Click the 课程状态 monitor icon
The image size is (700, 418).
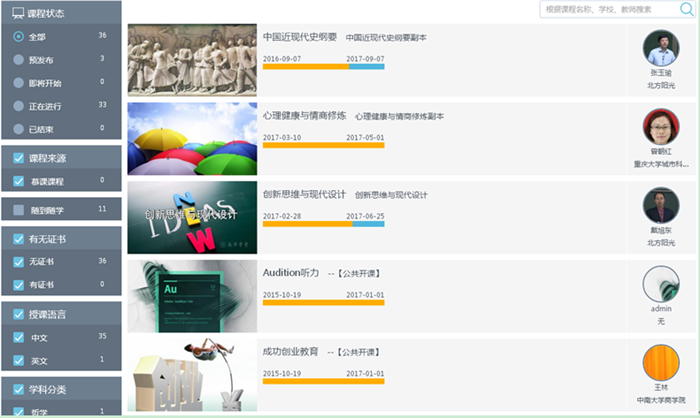pos(18,13)
